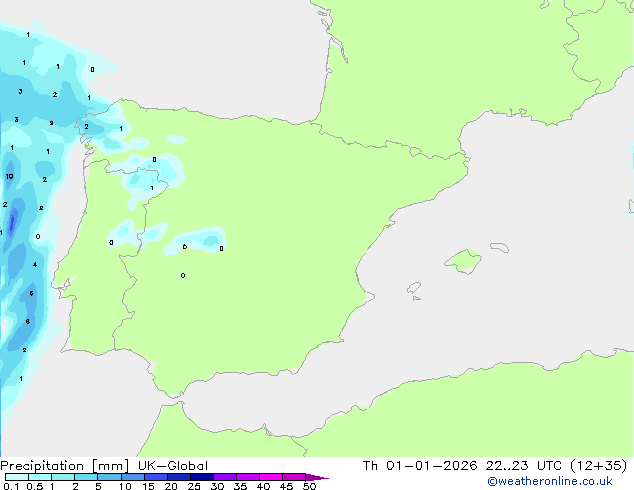
Task: Select the purple 30–35 mm legend box
Action: click(x=225, y=477)
